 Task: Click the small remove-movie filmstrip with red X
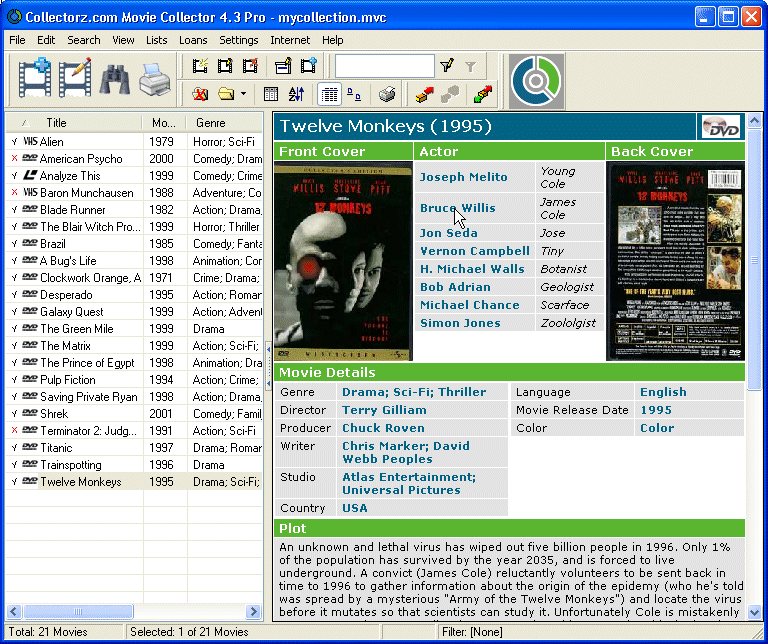[250, 66]
